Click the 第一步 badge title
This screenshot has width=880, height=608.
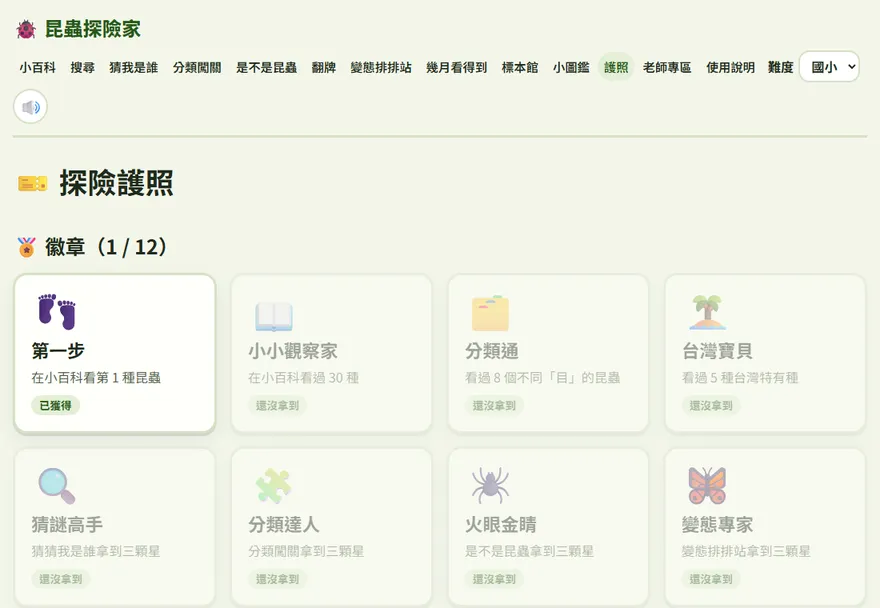(x=58, y=351)
